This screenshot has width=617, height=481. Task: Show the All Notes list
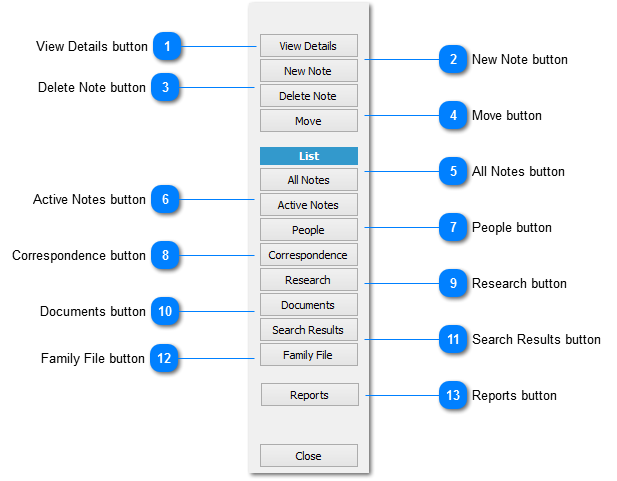click(x=308, y=180)
